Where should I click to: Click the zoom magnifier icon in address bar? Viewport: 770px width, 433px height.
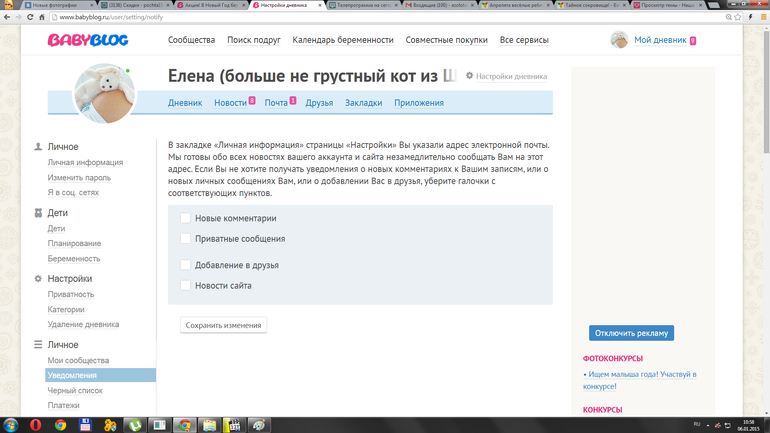coord(729,17)
